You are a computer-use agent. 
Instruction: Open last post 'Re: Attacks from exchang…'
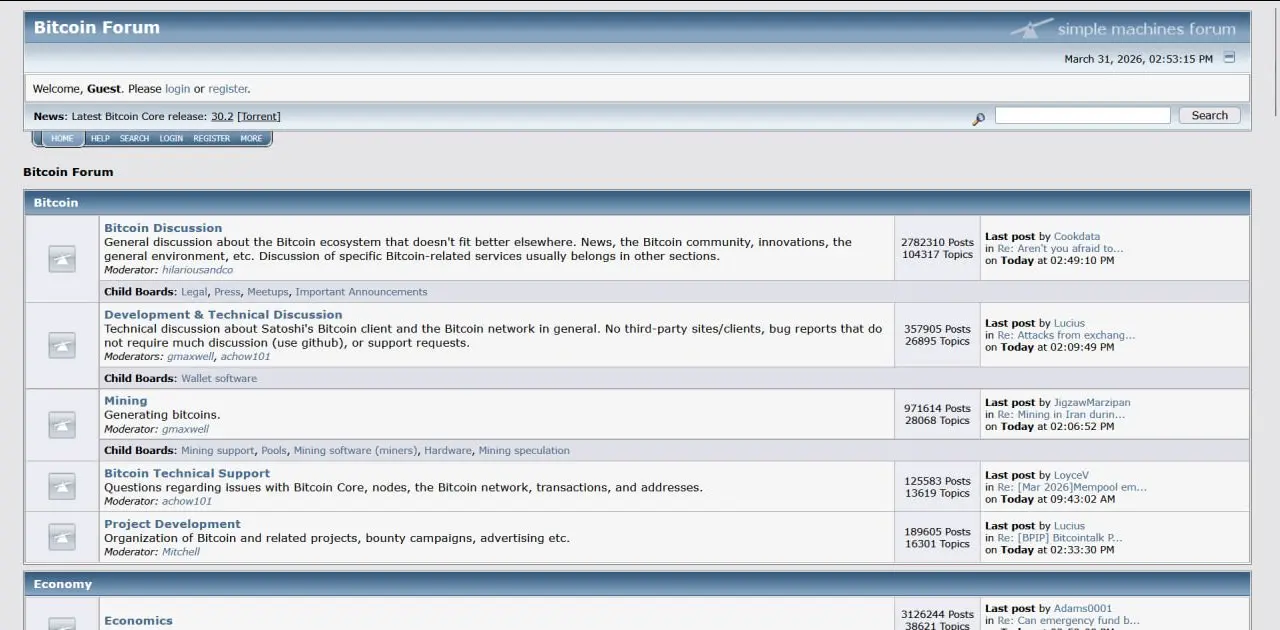tap(1066, 335)
